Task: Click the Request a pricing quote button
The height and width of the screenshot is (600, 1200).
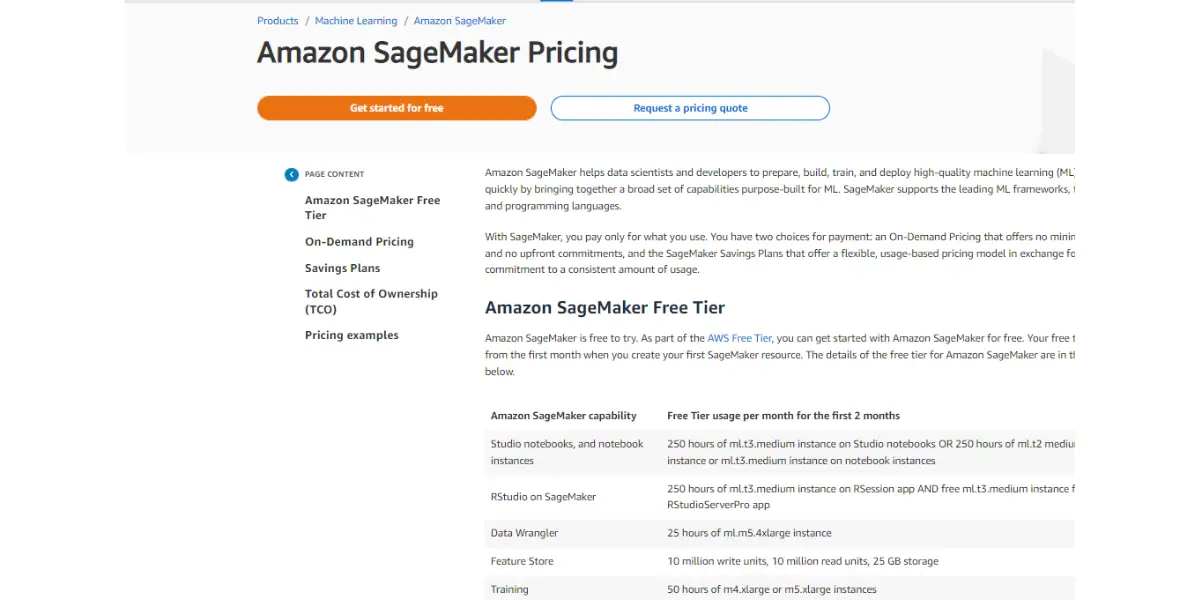Action: coord(690,108)
